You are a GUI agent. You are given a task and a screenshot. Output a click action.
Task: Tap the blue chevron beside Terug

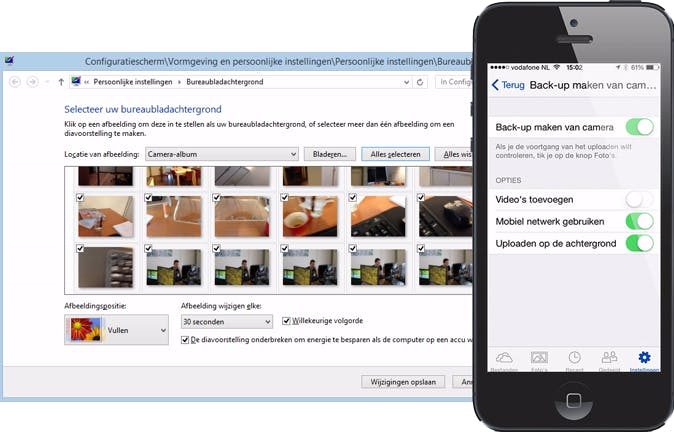[x=495, y=85]
